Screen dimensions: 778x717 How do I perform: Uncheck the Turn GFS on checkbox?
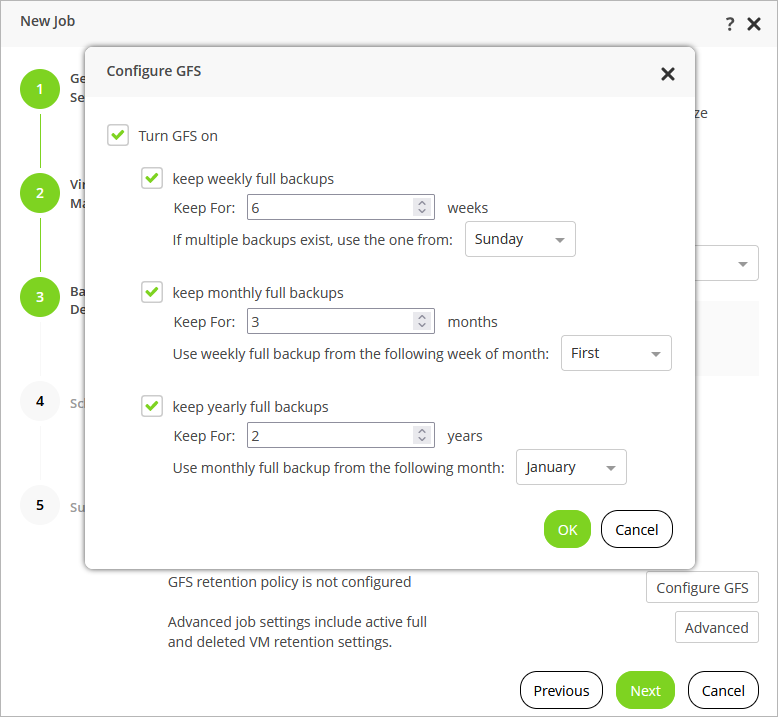(x=118, y=136)
